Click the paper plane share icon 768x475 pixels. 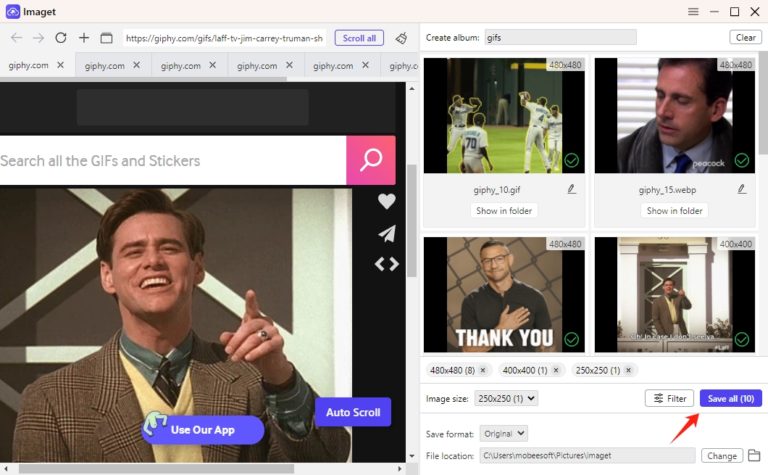[x=387, y=233]
